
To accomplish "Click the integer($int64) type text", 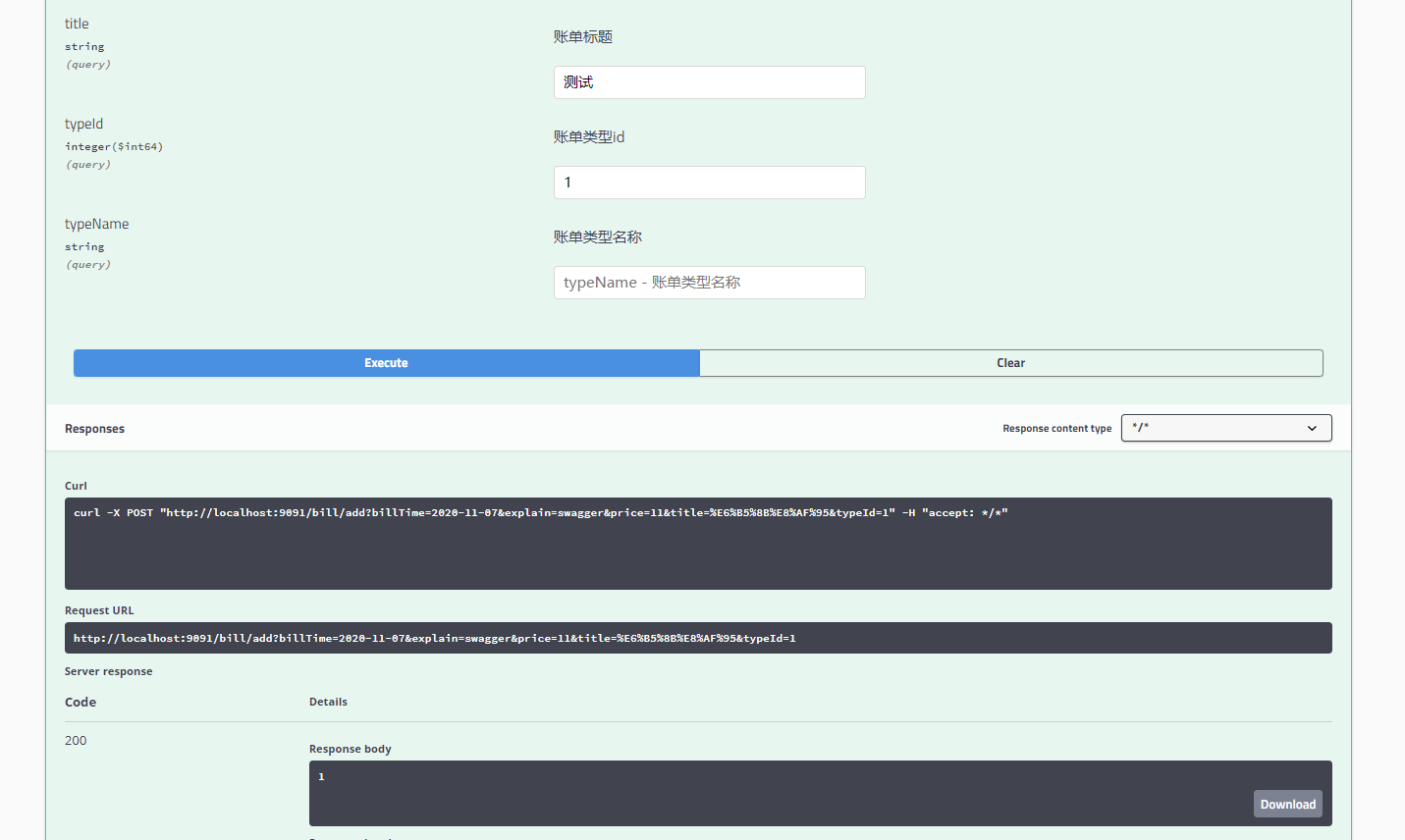I will point(114,146).
